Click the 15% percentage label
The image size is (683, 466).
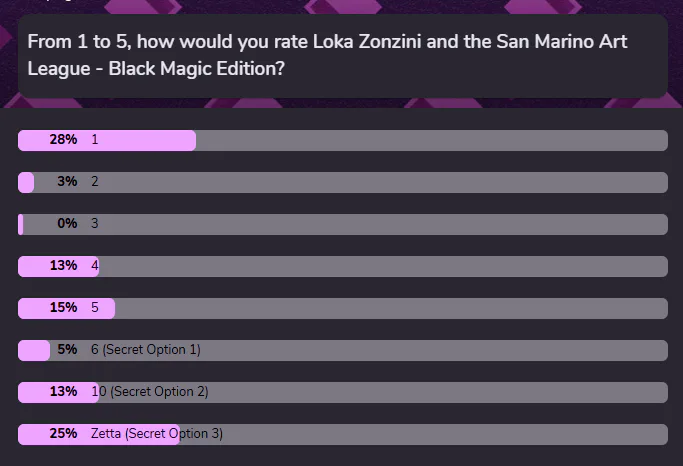click(63, 307)
